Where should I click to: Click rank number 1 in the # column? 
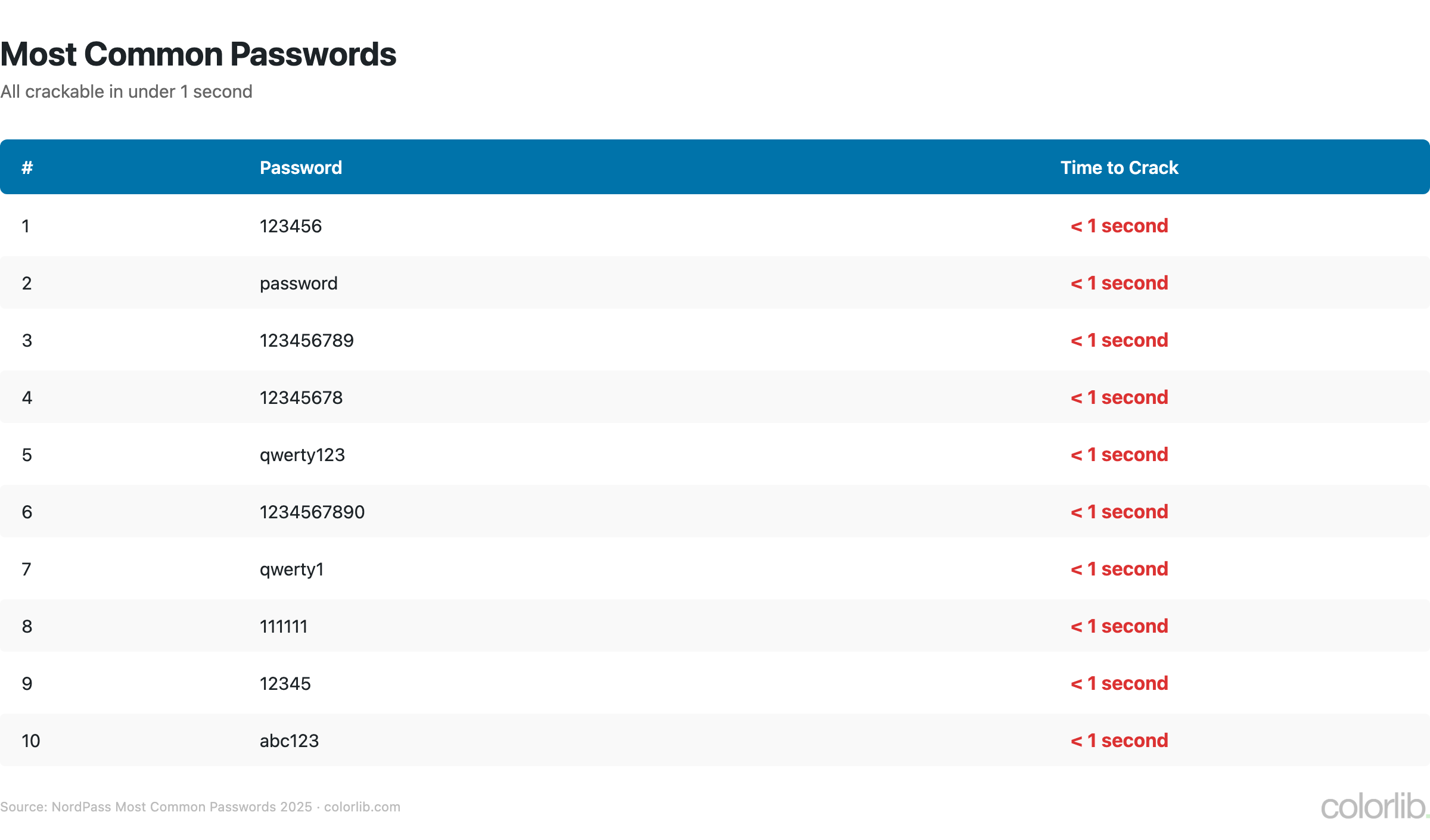26,226
